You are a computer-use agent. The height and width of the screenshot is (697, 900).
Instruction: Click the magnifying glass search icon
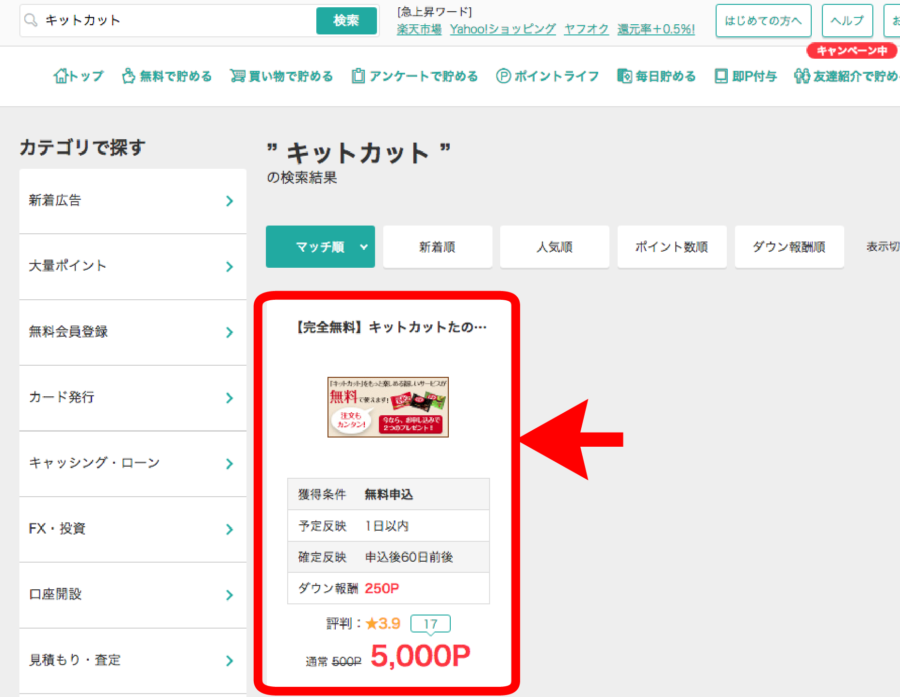pos(31,21)
